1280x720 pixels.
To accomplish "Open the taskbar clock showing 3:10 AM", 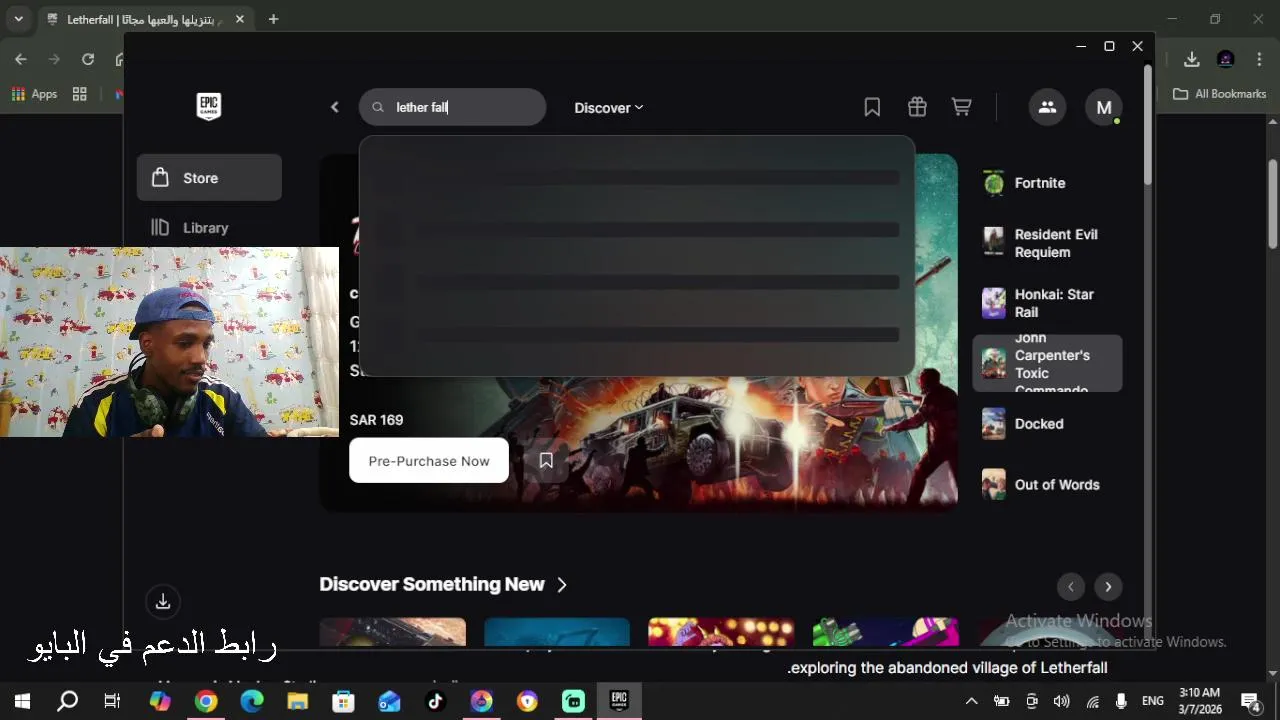I will pos(1200,701).
